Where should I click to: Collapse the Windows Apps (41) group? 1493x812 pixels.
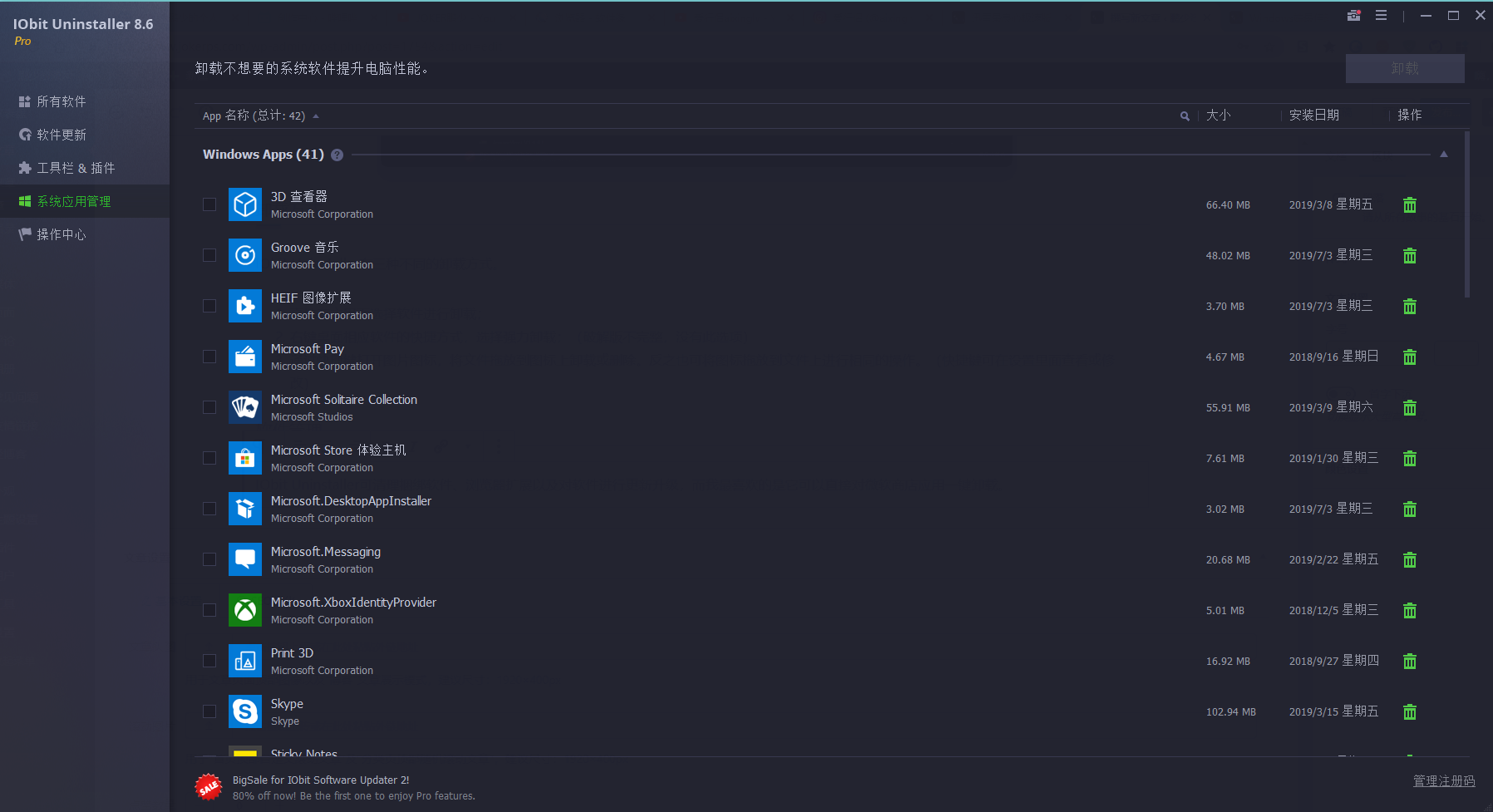[1444, 155]
